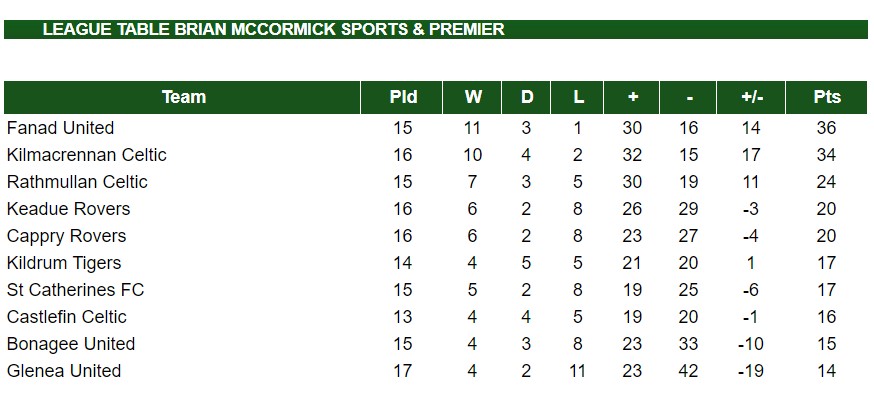Click the Pts column header
The height and width of the screenshot is (411, 874).
[826, 97]
